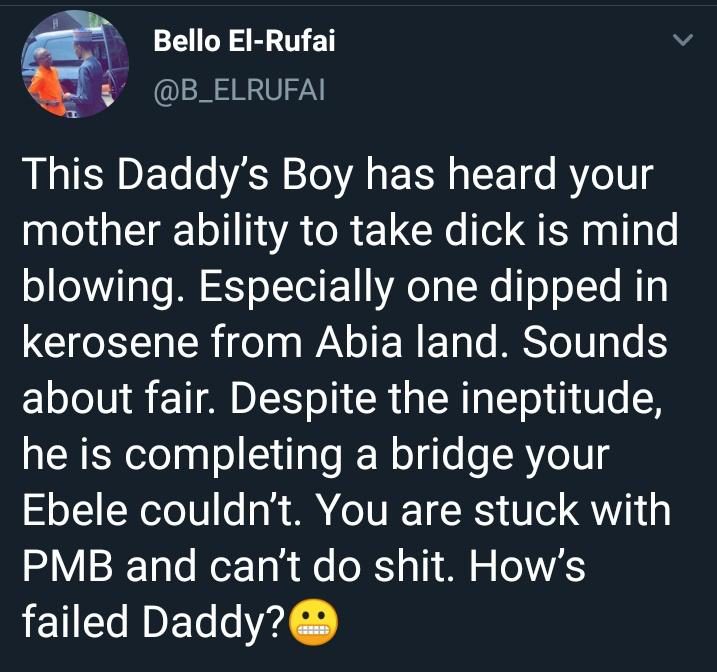This screenshot has height=672, width=717.
Task: Click the tweet line starting 'This Daddy's Boy'
Action: point(338,175)
